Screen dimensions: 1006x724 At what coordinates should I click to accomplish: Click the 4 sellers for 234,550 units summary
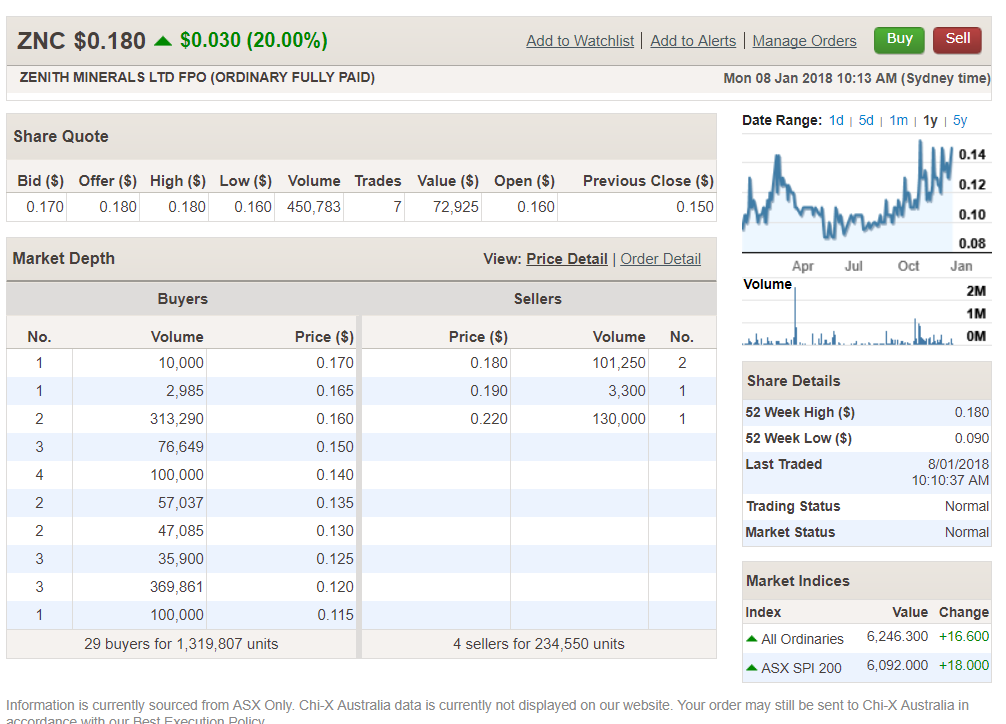[538, 644]
